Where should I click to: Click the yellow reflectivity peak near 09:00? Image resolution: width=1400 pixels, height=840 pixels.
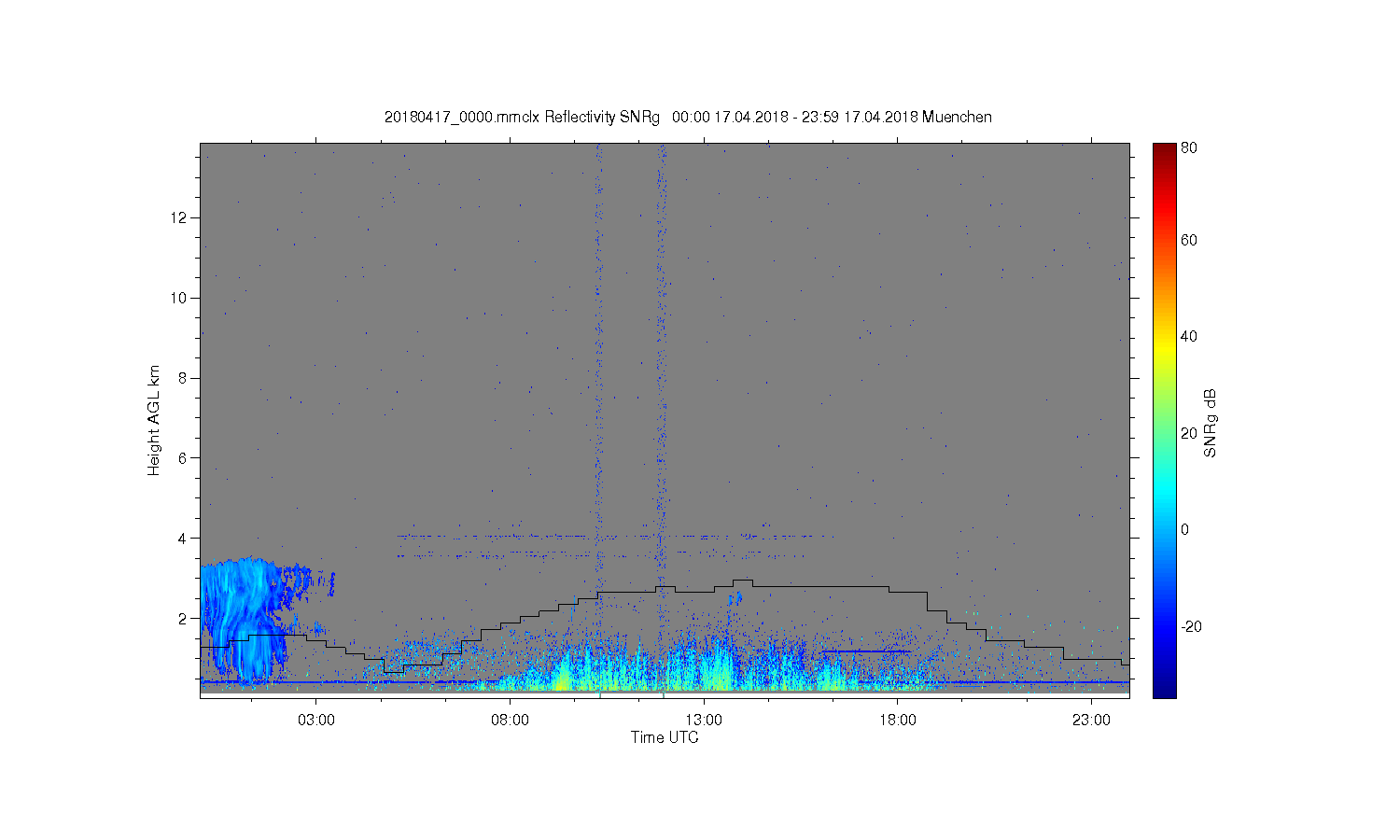[562, 677]
